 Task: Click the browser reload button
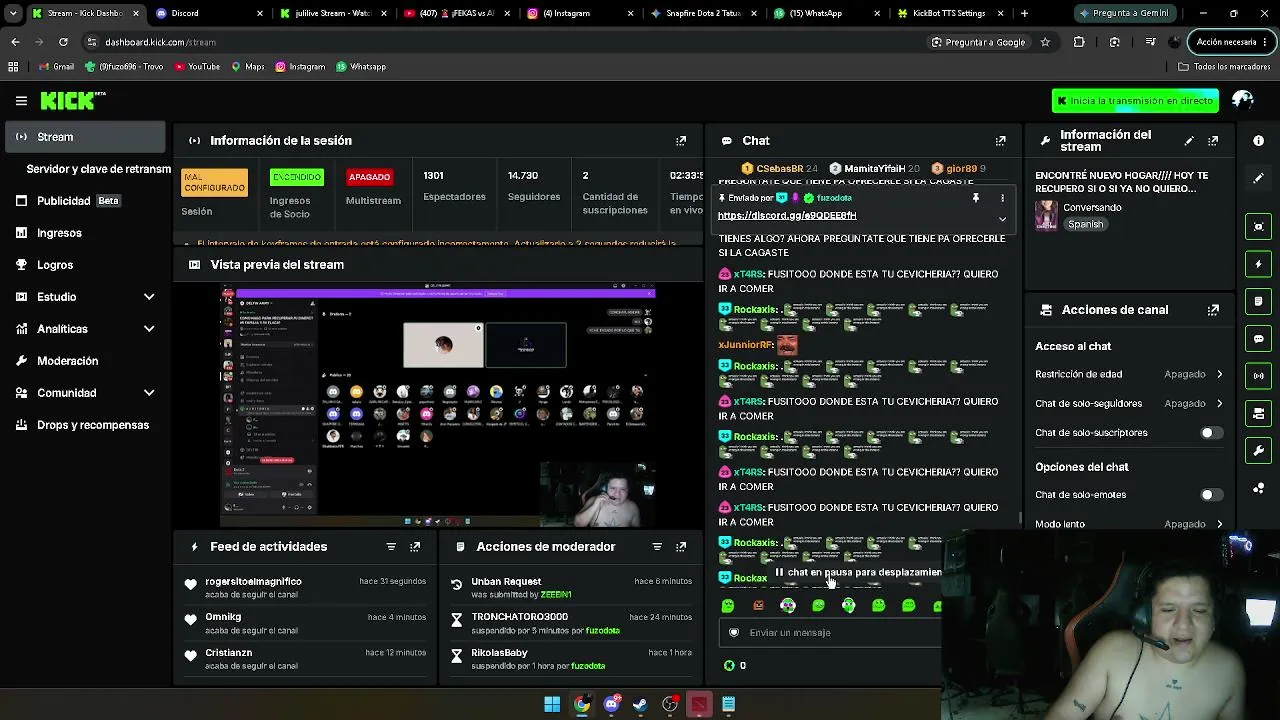click(63, 42)
